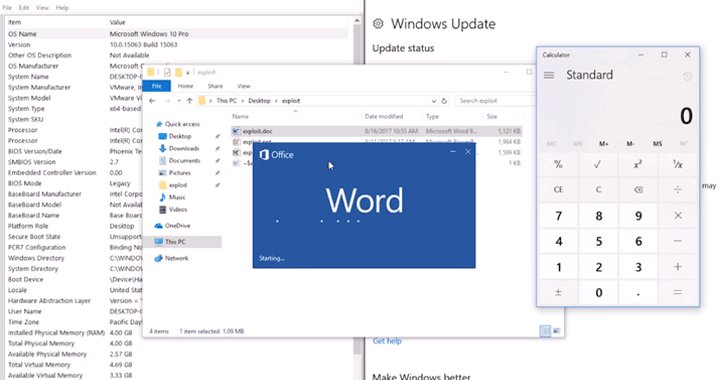
Task: Expand the Quick Access Toolbar dropdown arrow
Action: pos(188,72)
